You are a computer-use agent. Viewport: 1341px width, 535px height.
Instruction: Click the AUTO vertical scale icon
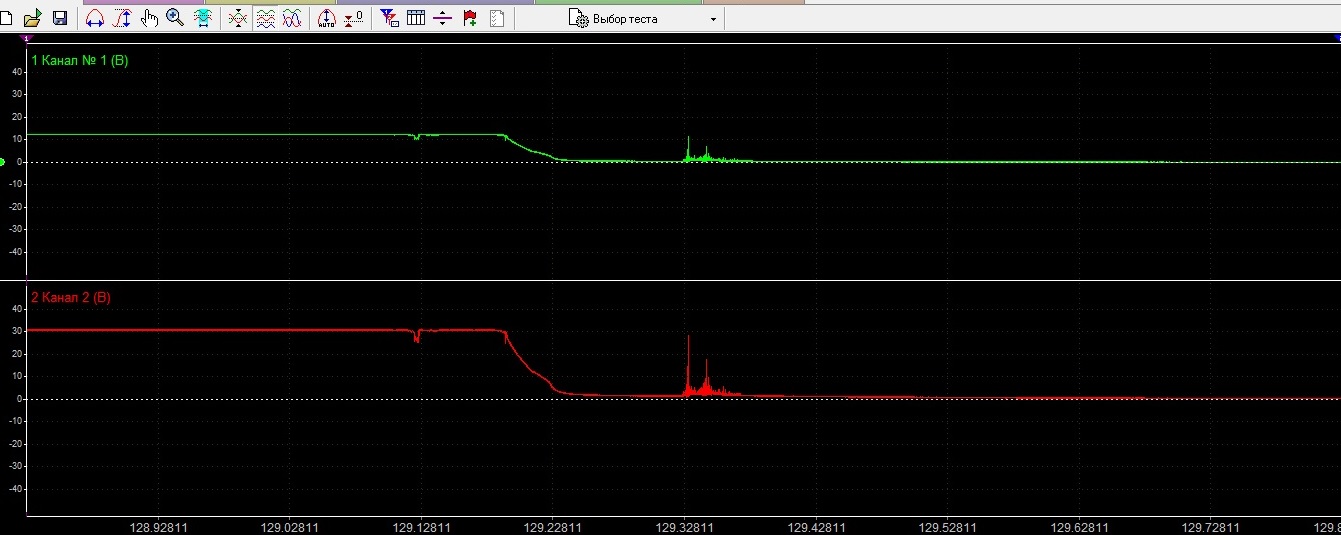(327, 18)
